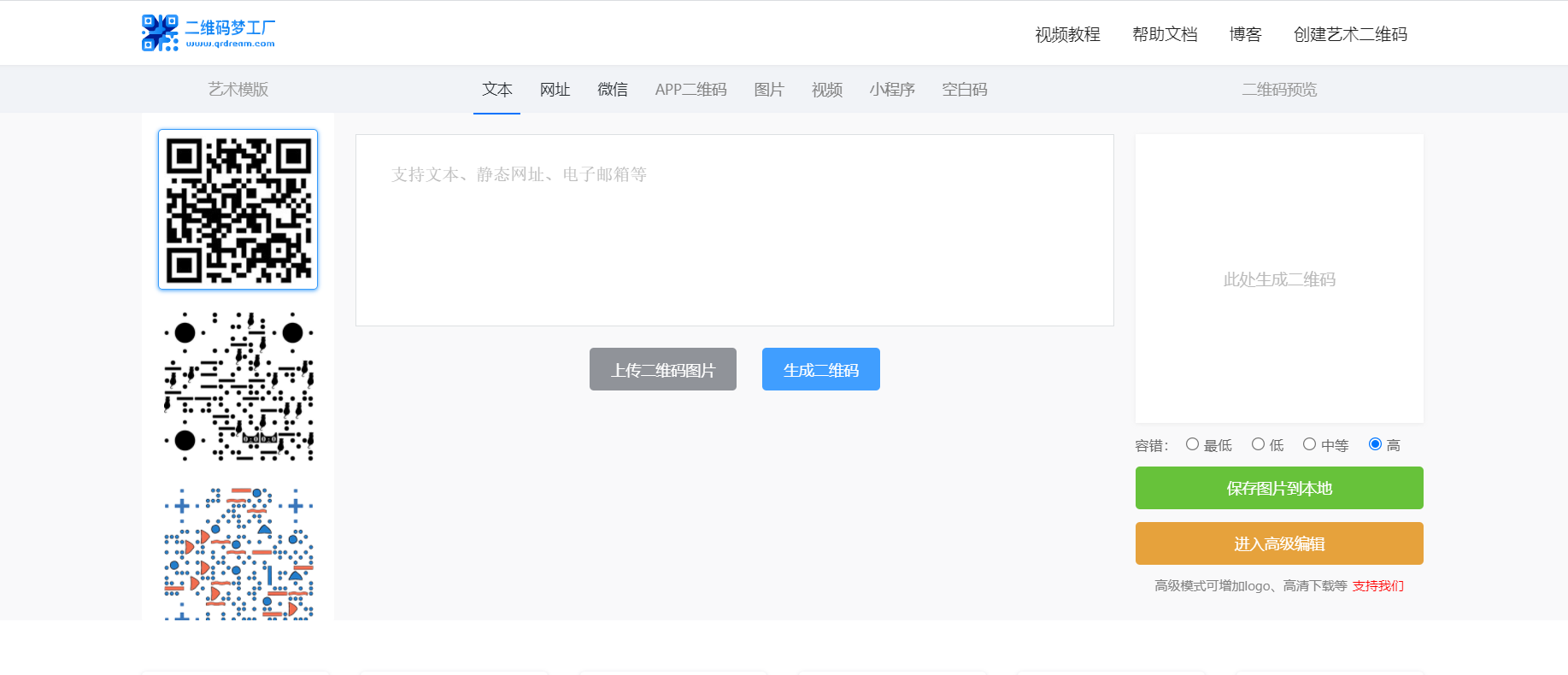The width and height of the screenshot is (1568, 675).
Task: Open 视频教程 in the top navigation
Action: pyautogui.click(x=1067, y=34)
